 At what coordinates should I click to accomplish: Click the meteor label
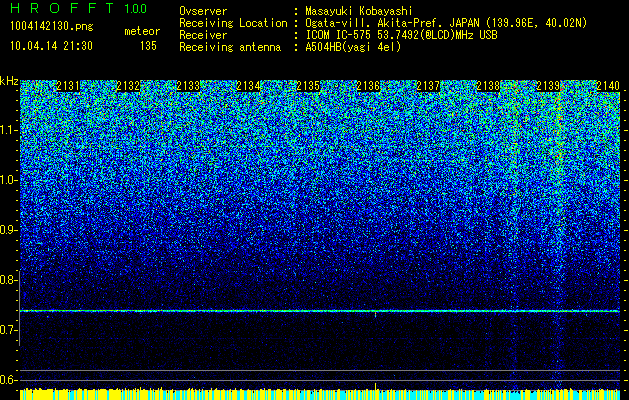142,31
